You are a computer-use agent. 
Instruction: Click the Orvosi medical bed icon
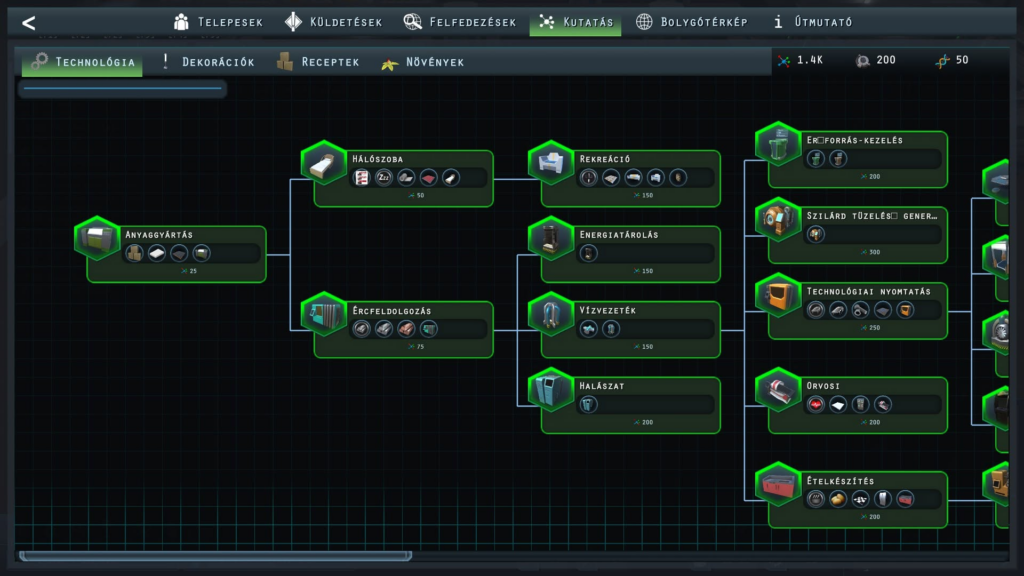[x=778, y=391]
